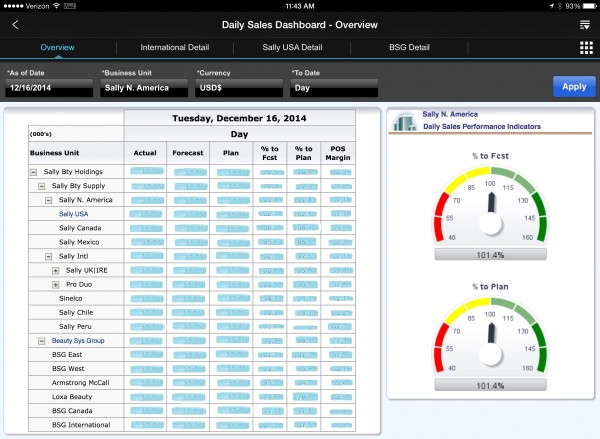This screenshot has width=600, height=439.
Task: Select the Sally Mexico row label
Action: click(x=79, y=242)
